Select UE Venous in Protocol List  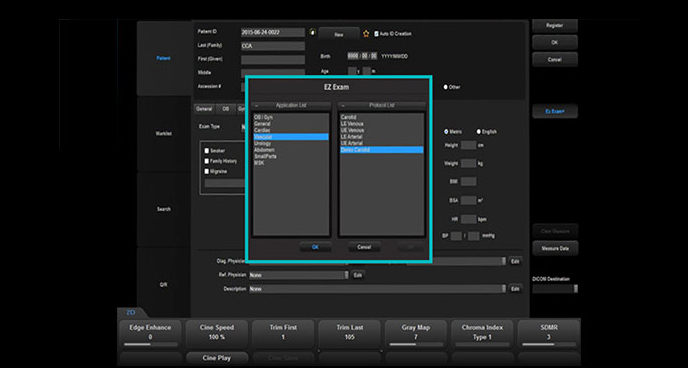click(382, 130)
